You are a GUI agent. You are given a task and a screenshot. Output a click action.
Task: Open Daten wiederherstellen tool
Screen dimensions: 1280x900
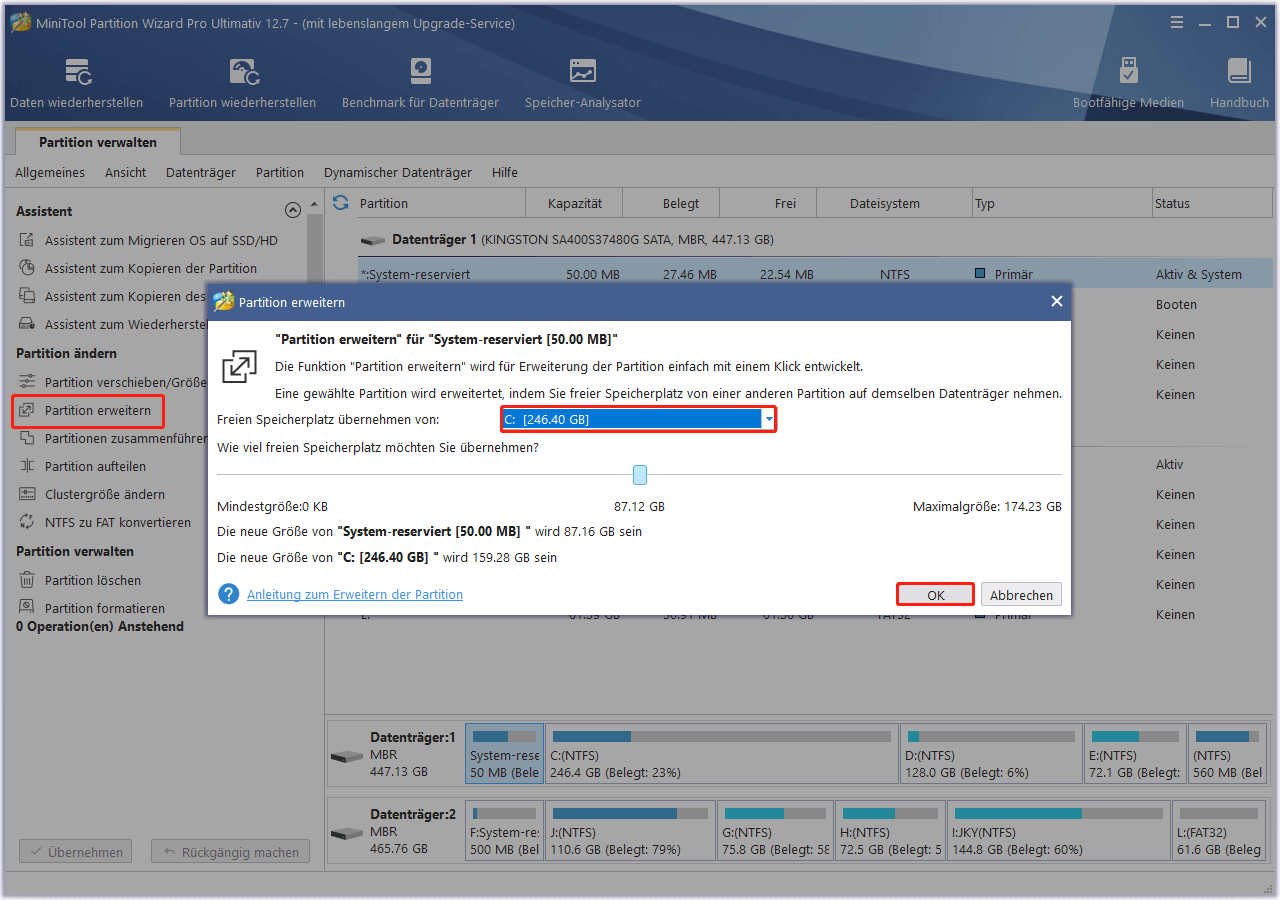[x=77, y=84]
